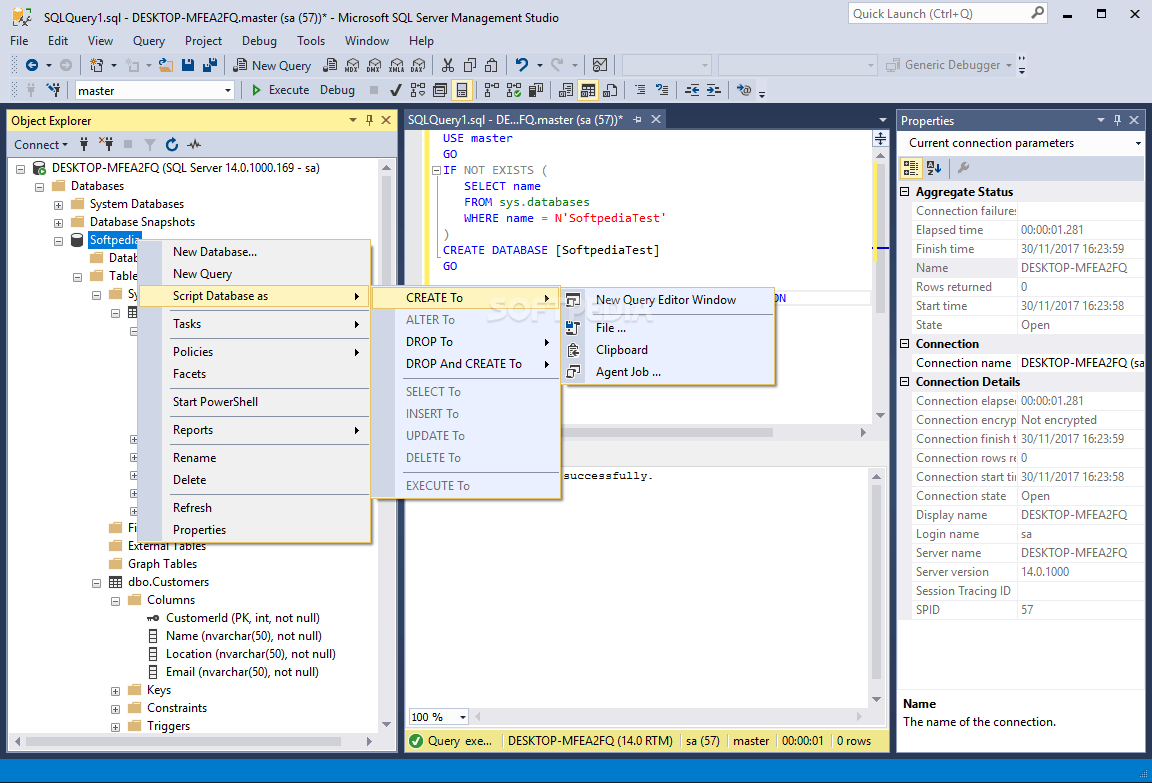Refresh the Object Explorer tree

172,145
